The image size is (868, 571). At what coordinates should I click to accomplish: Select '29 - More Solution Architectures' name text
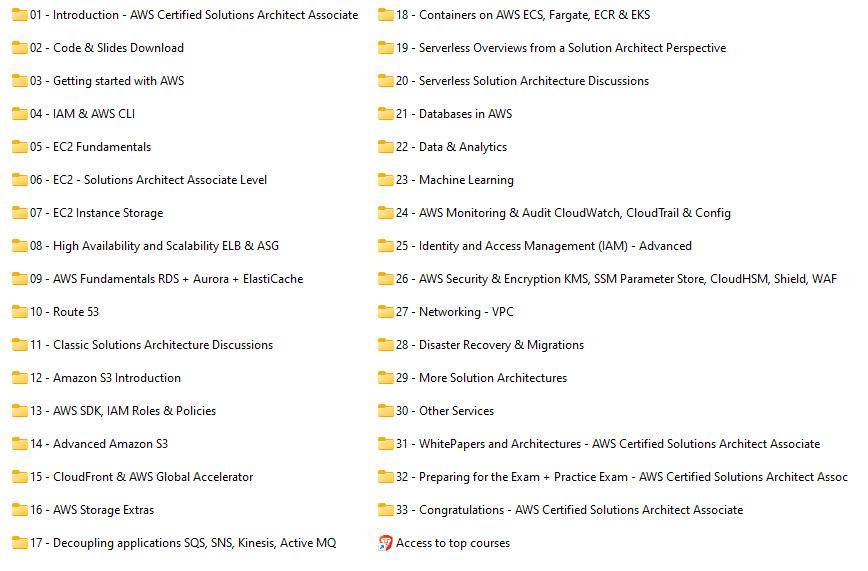pos(482,378)
